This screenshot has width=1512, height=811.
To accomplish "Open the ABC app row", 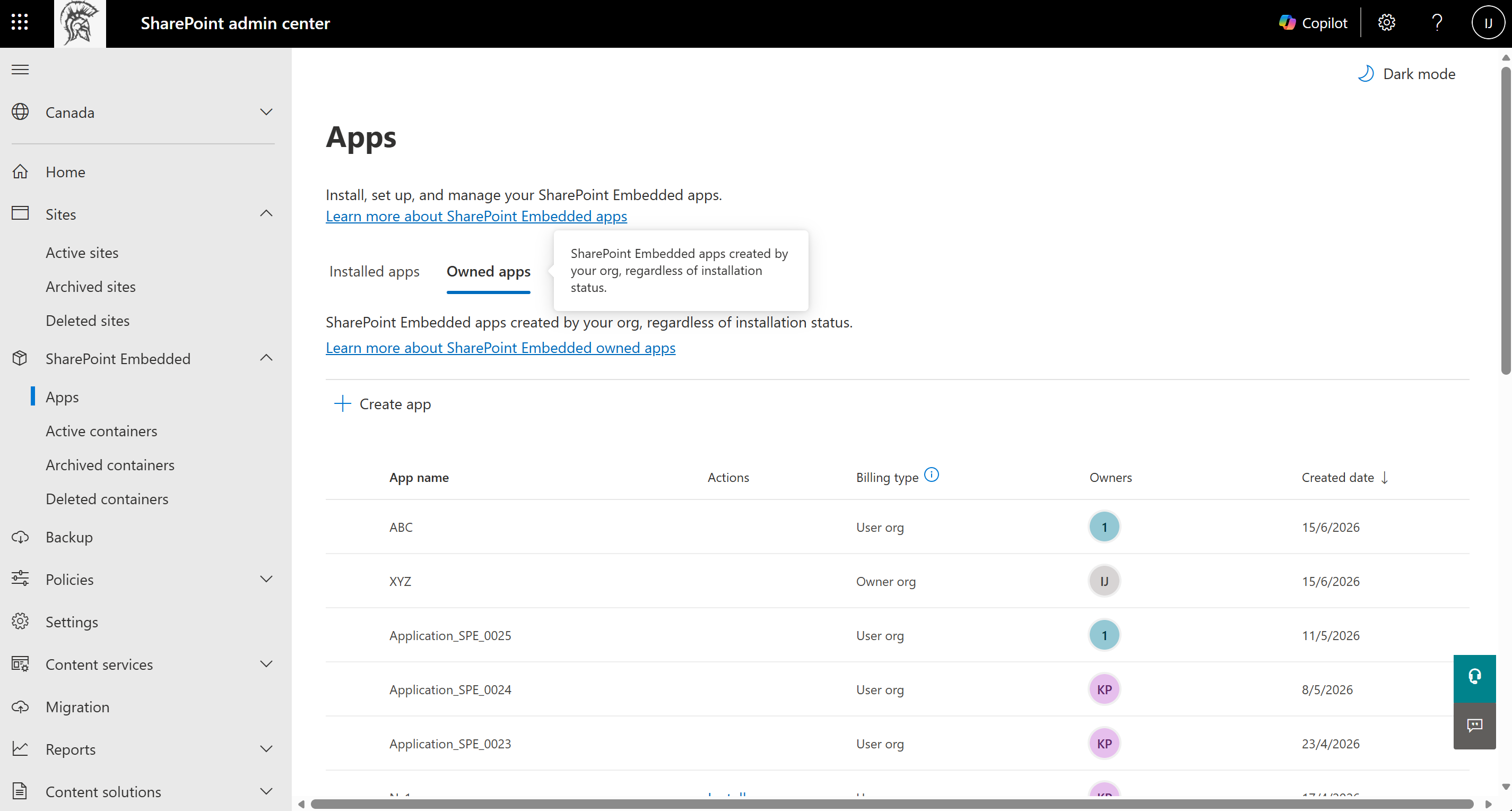I will click(x=898, y=527).
